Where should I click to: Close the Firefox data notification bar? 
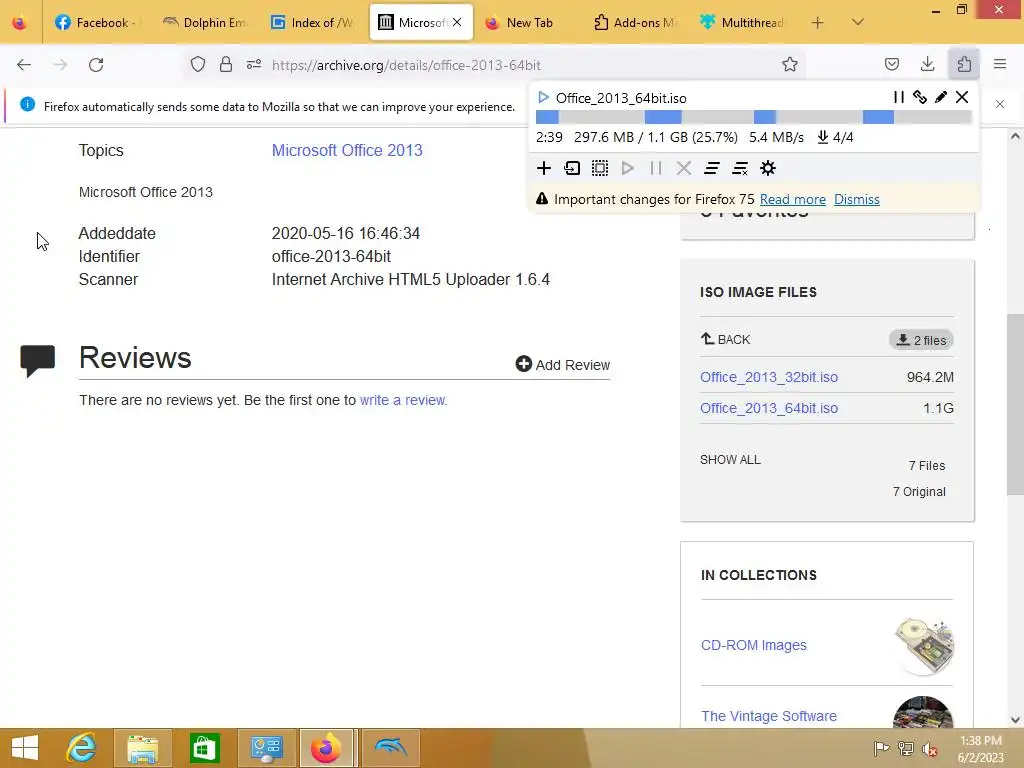click(1000, 104)
